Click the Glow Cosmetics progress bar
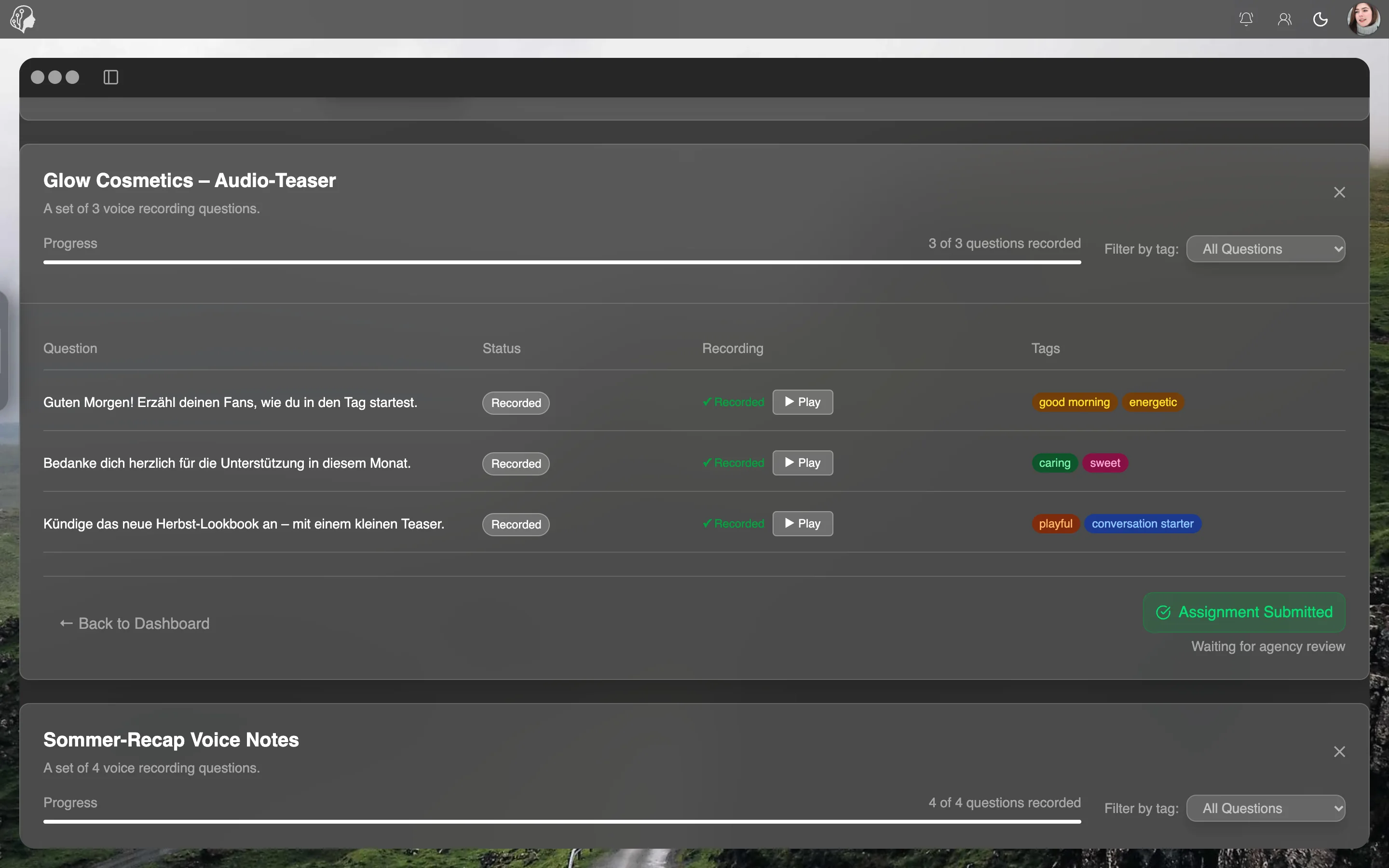Screen dimensions: 1389x868 (x=562, y=262)
